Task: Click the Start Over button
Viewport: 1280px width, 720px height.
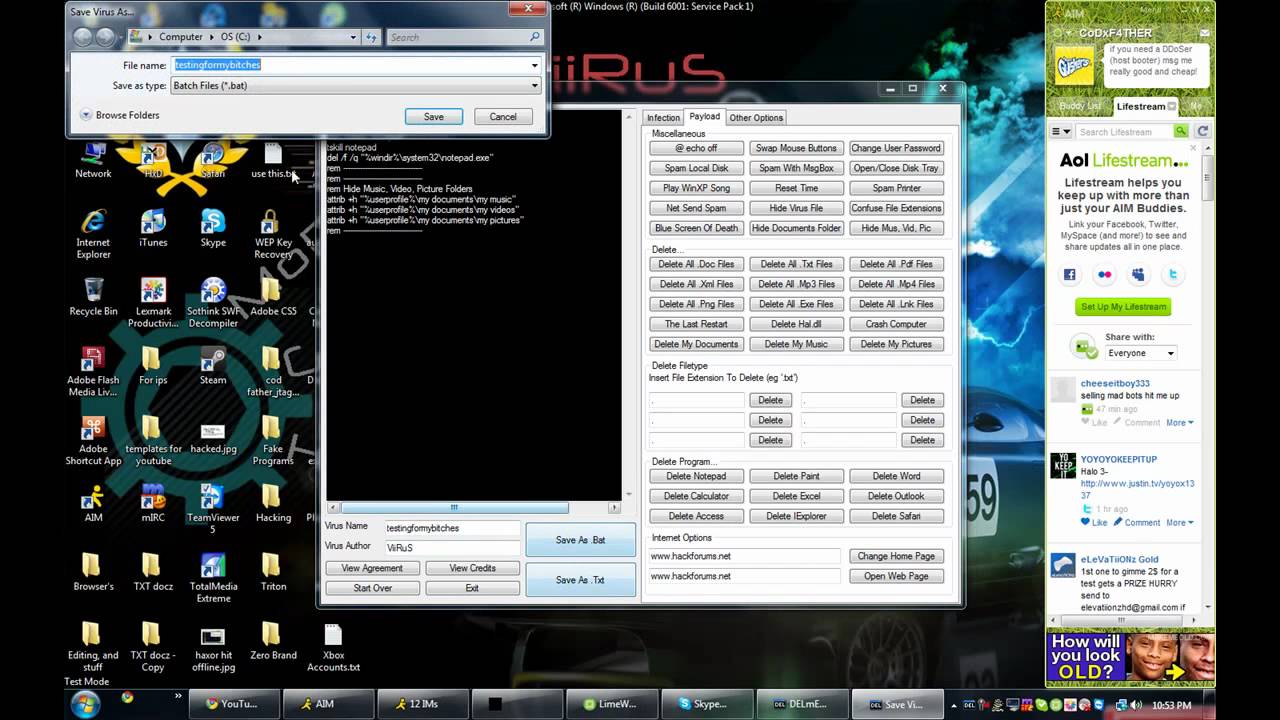Action: tap(372, 588)
